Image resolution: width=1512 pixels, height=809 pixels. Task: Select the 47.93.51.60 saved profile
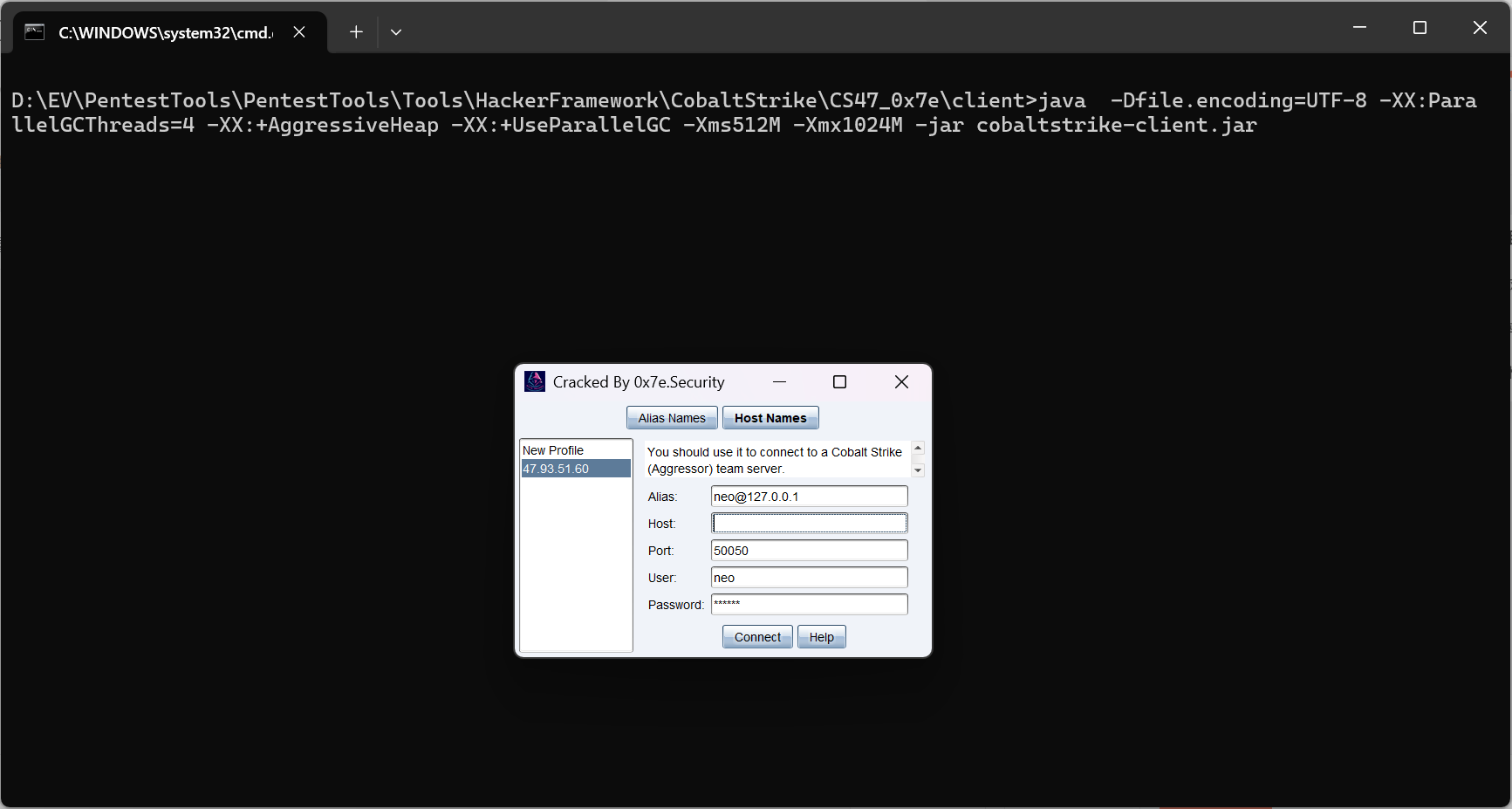[556, 468]
